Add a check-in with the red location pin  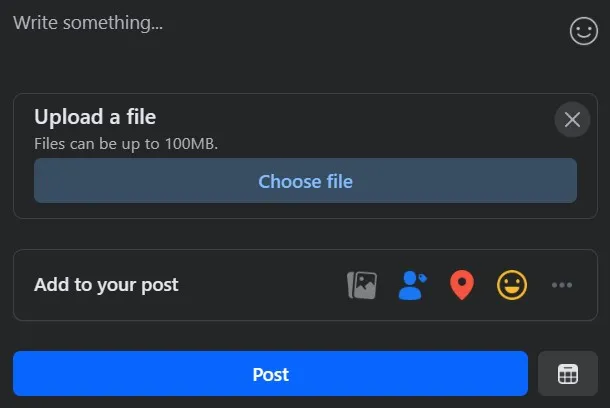point(461,285)
